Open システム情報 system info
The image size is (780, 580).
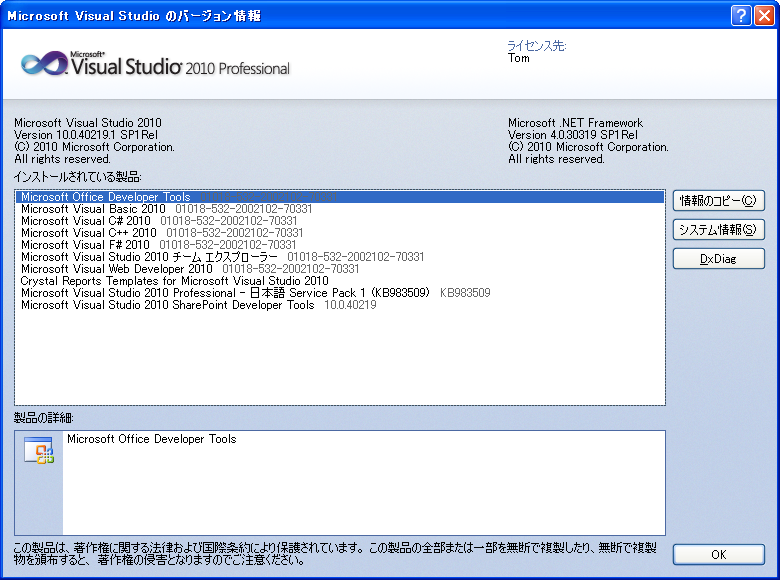(x=718, y=229)
